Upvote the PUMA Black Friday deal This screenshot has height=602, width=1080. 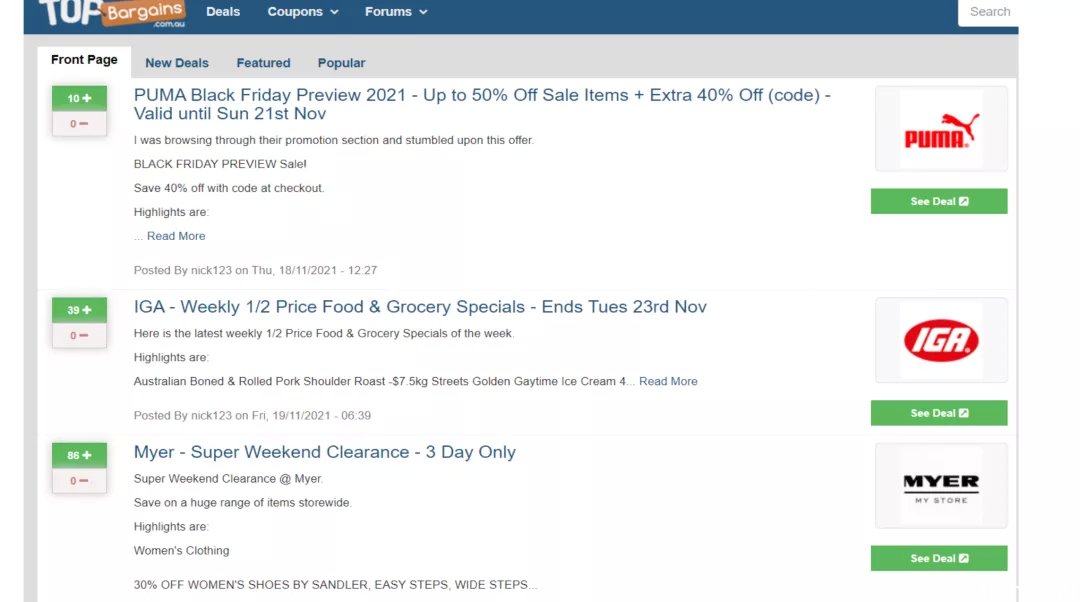coord(79,98)
